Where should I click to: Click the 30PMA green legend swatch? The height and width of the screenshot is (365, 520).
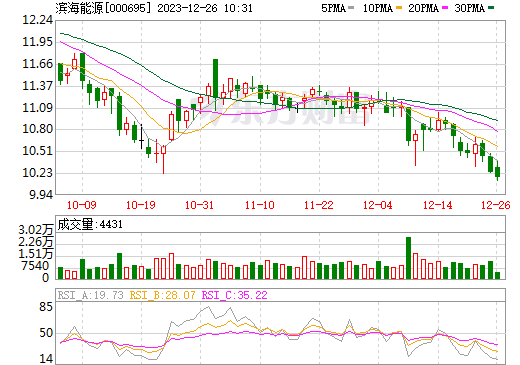tap(491, 8)
